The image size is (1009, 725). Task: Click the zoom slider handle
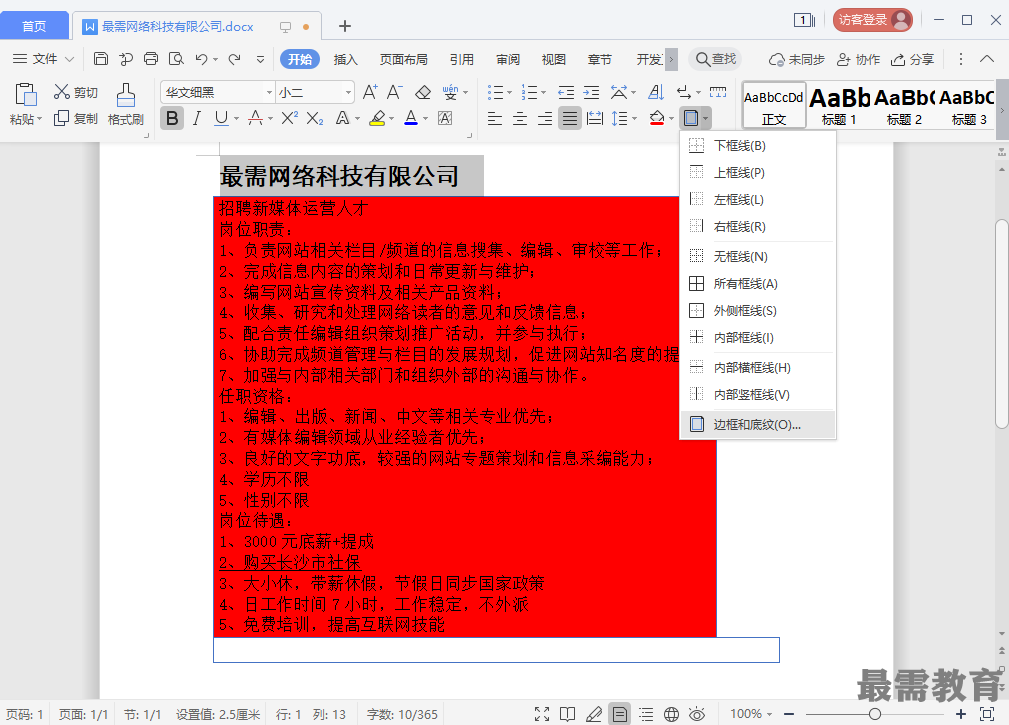[x=875, y=714]
